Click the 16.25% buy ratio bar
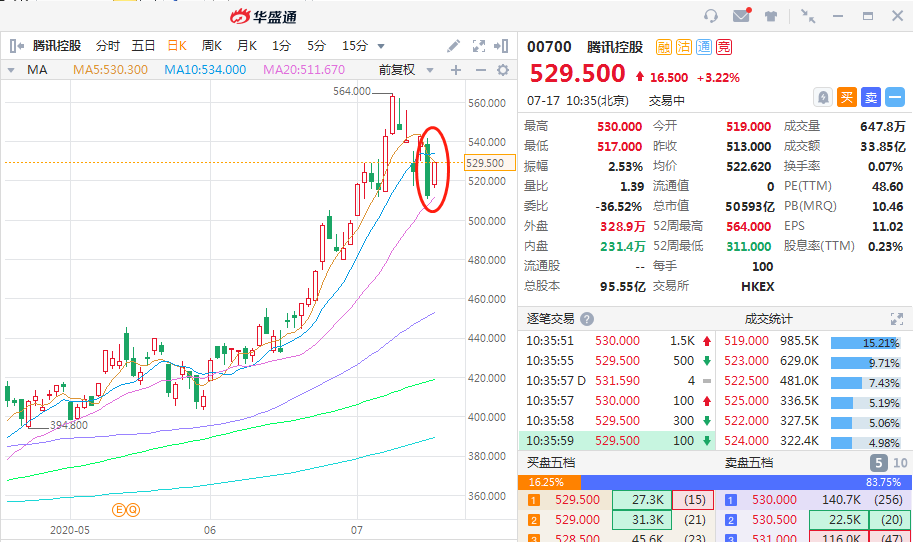This screenshot has height=542, width=913. [x=549, y=482]
